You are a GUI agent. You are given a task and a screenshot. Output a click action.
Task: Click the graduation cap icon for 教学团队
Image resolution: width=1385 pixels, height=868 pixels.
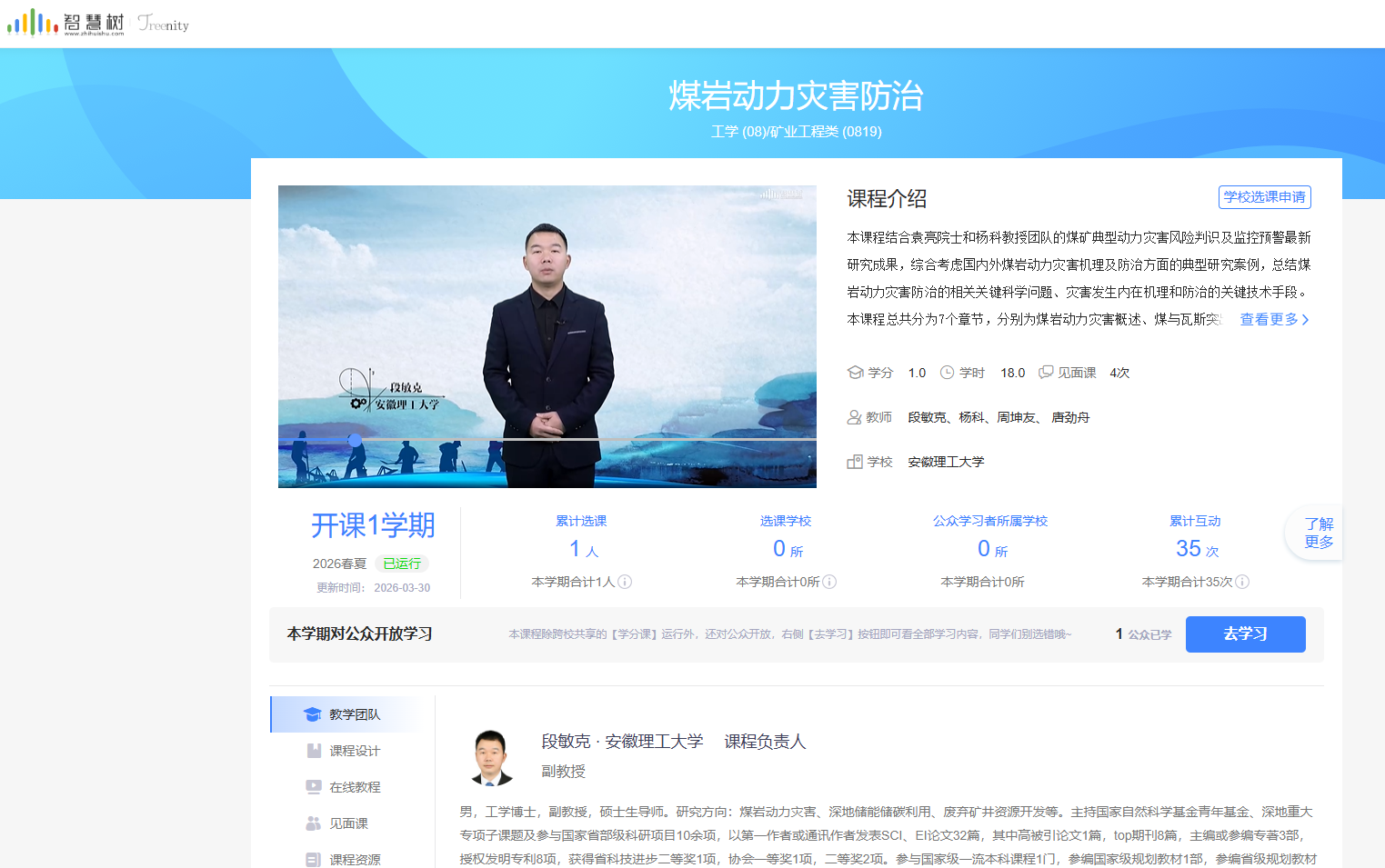[x=313, y=714]
